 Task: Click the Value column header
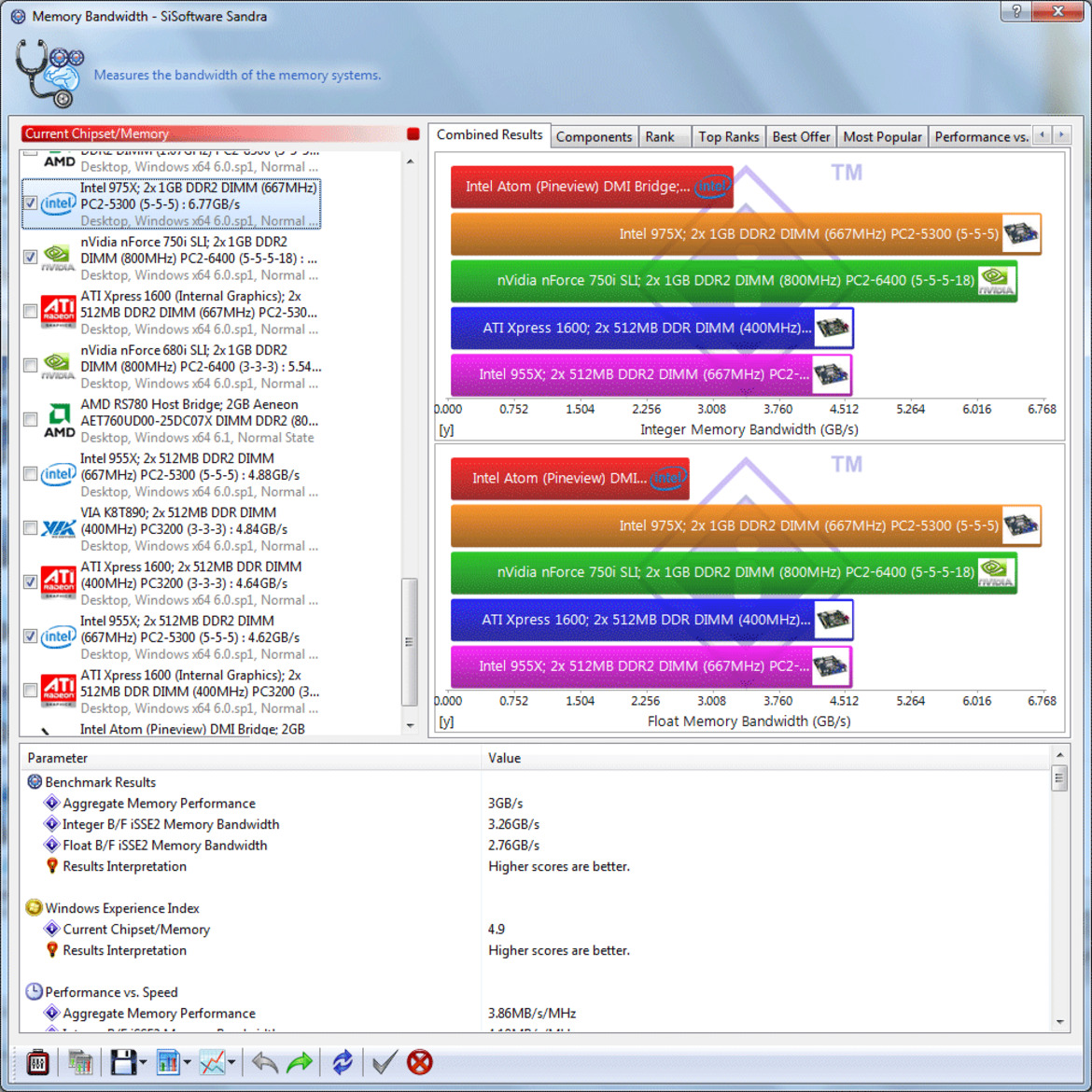click(765, 758)
